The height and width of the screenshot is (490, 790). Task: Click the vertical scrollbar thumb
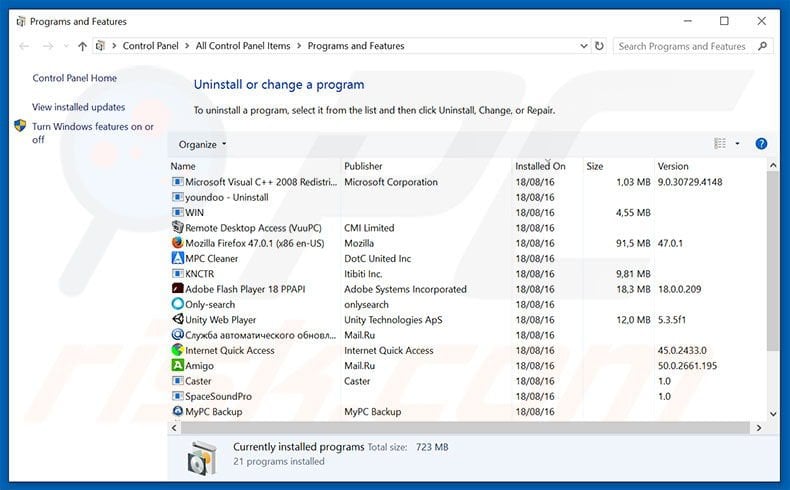click(x=773, y=261)
